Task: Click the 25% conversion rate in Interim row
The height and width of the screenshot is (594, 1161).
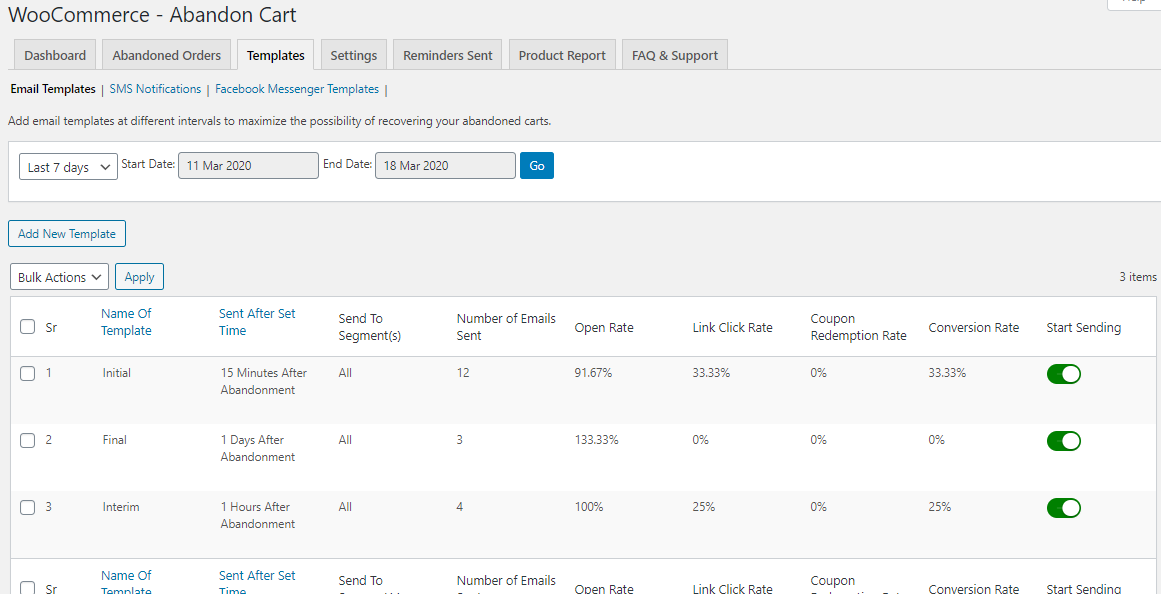Action: 940,507
